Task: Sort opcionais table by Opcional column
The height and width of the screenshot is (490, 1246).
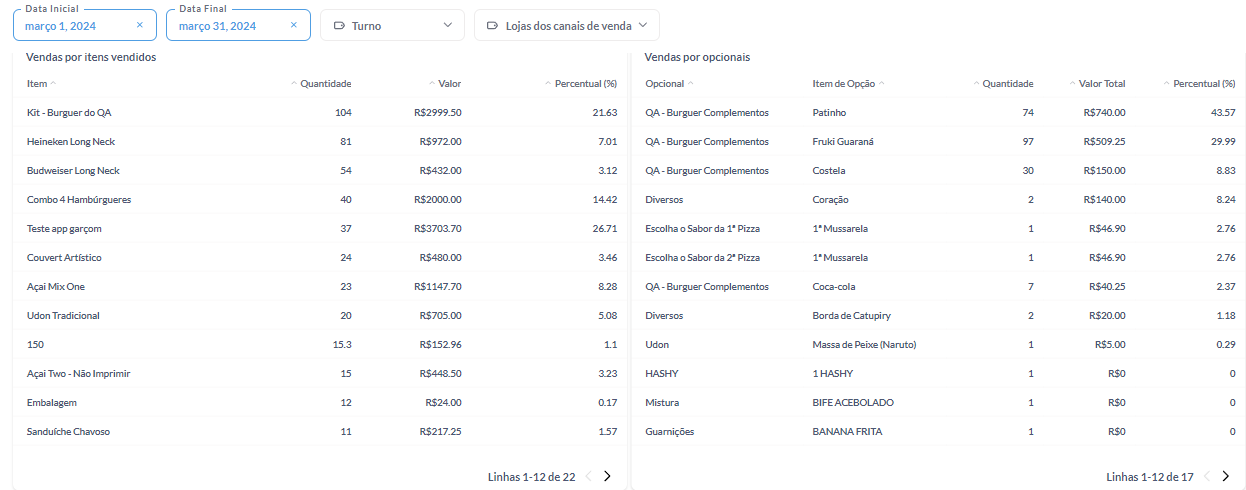Action: coord(665,84)
